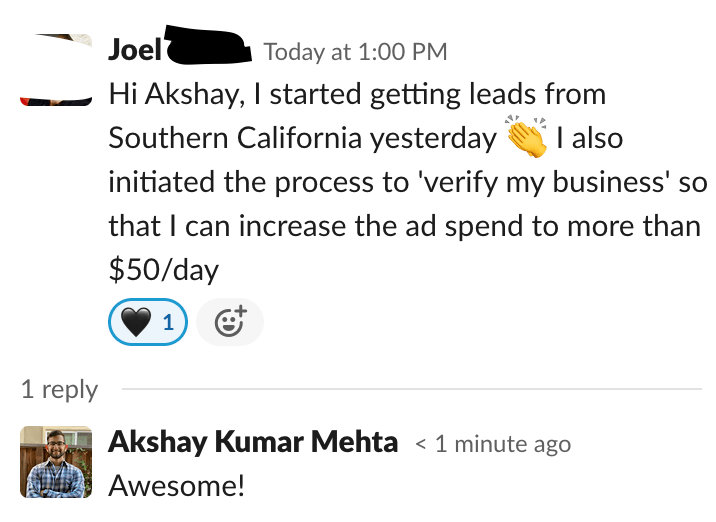Click Joel's name on the message
716x522 pixels.
[x=134, y=49]
